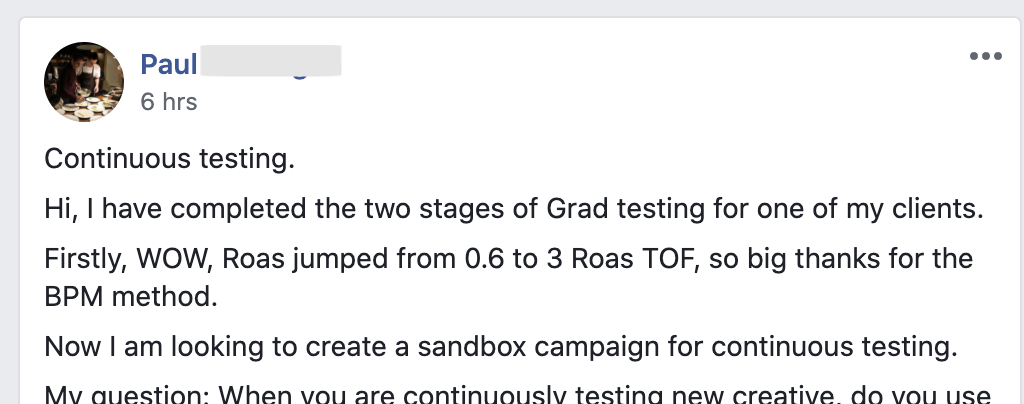Open the post options three-dot menu

point(985,57)
